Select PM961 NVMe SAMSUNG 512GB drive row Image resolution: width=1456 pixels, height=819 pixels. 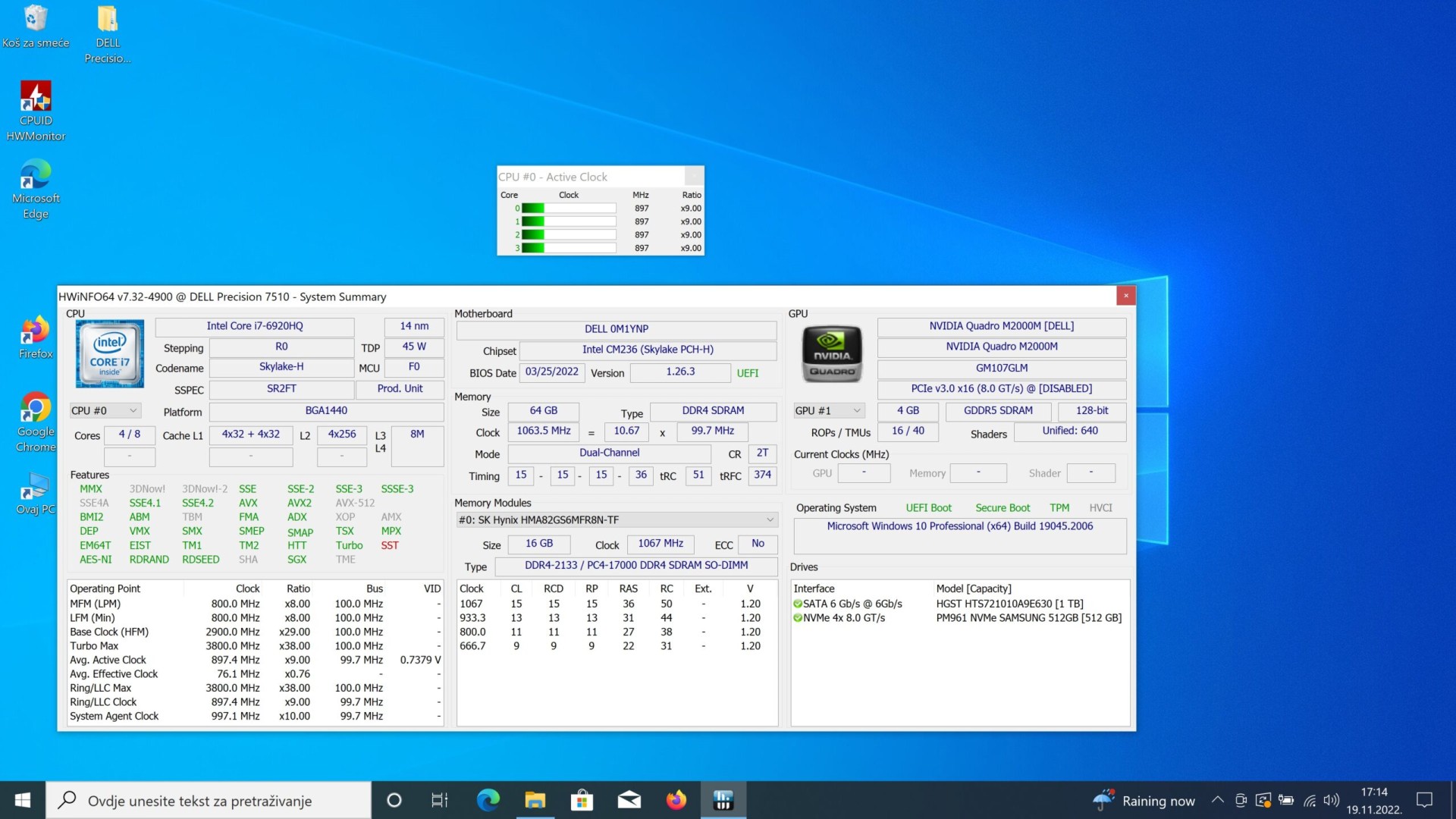click(960, 617)
